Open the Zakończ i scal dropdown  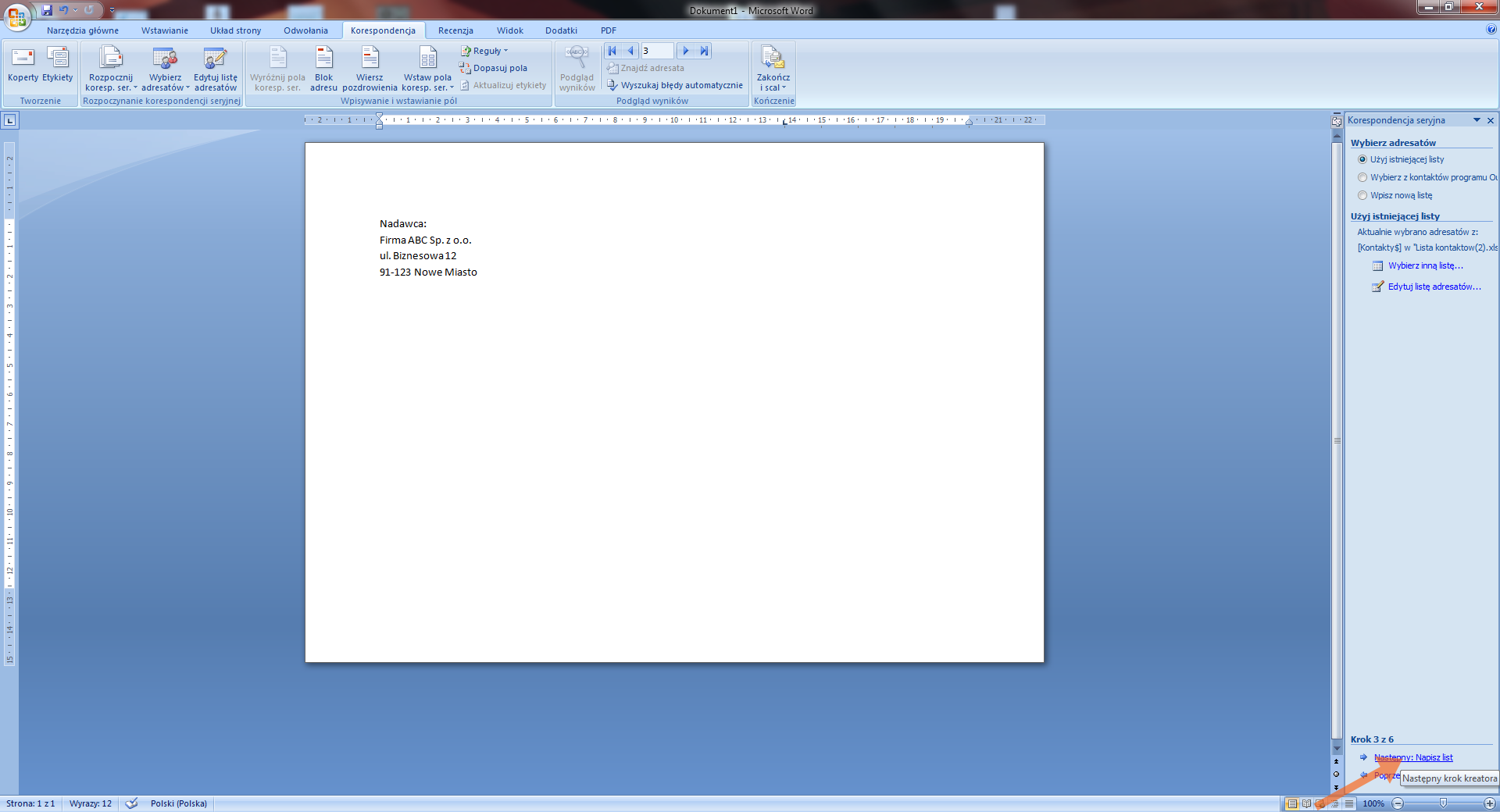[x=773, y=69]
